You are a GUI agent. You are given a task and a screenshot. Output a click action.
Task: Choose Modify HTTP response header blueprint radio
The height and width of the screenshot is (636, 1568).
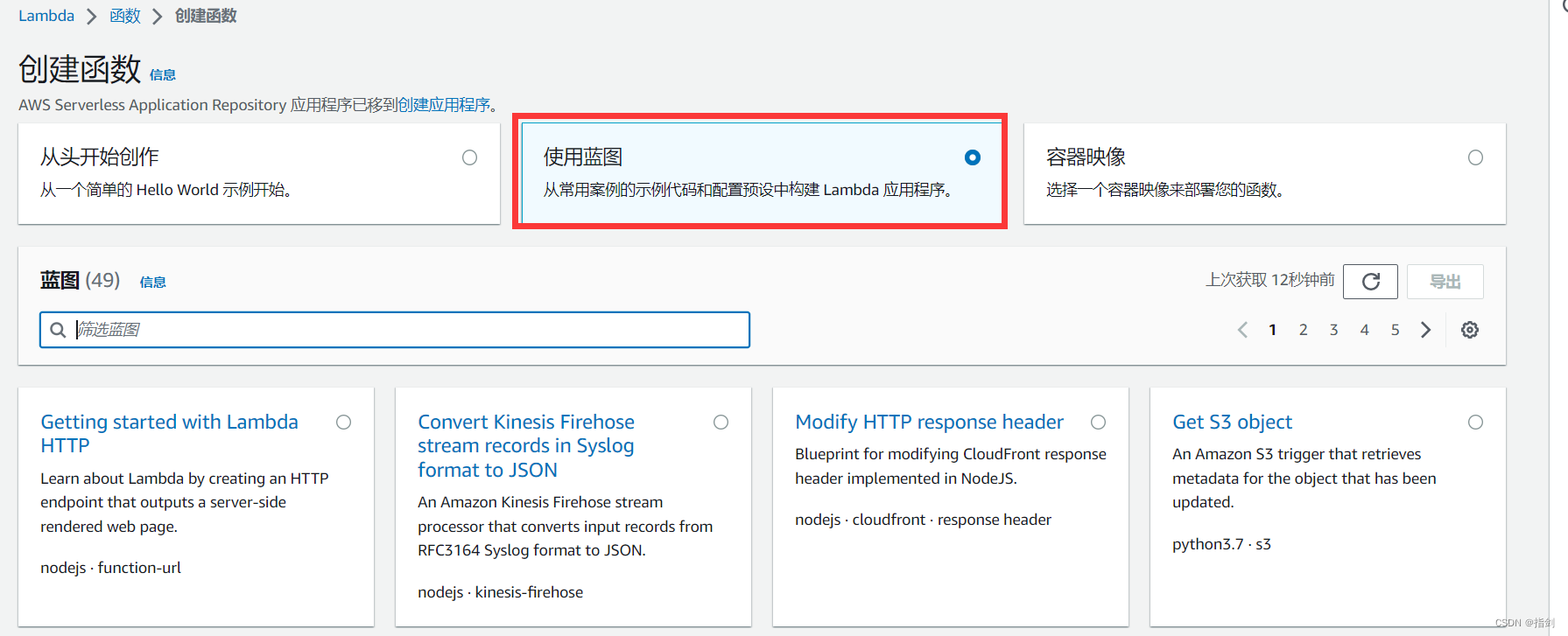[x=1099, y=423]
